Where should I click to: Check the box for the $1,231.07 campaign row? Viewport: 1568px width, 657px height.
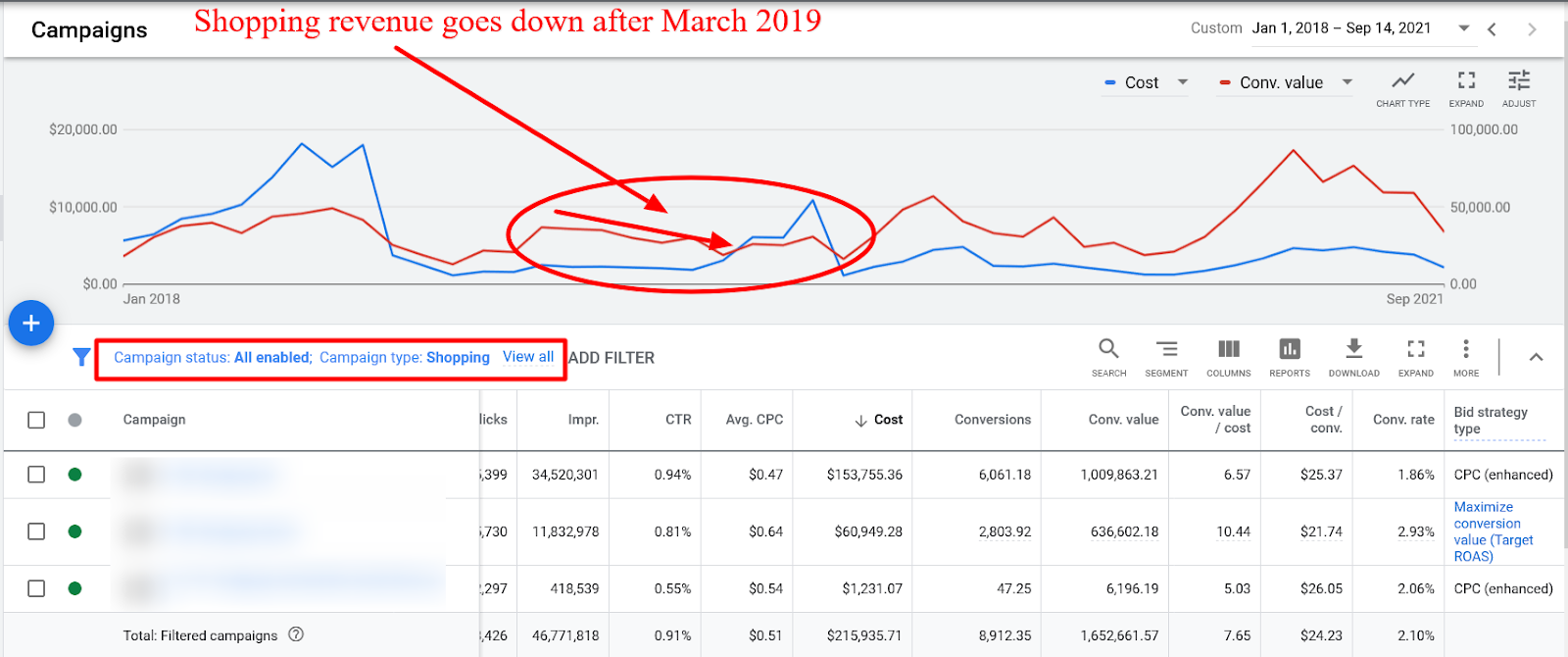[x=36, y=588]
